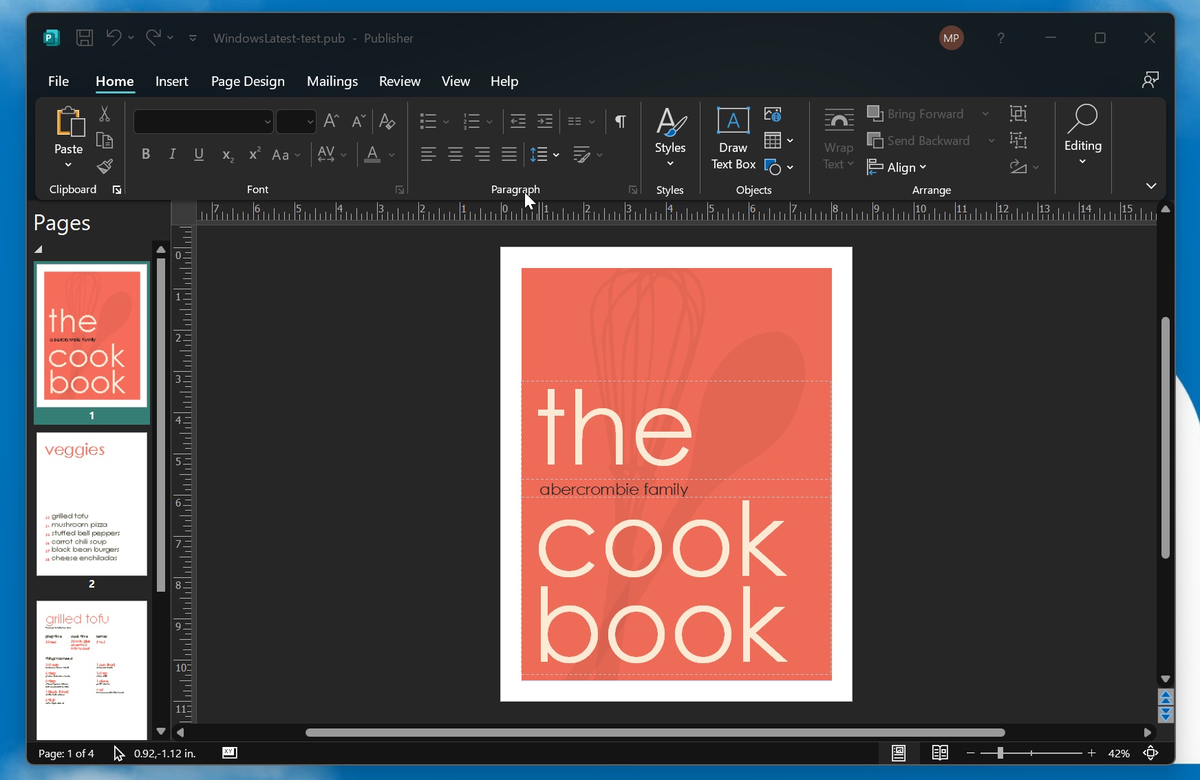Toggle Underline formatting
The height and width of the screenshot is (780, 1200).
click(x=199, y=154)
